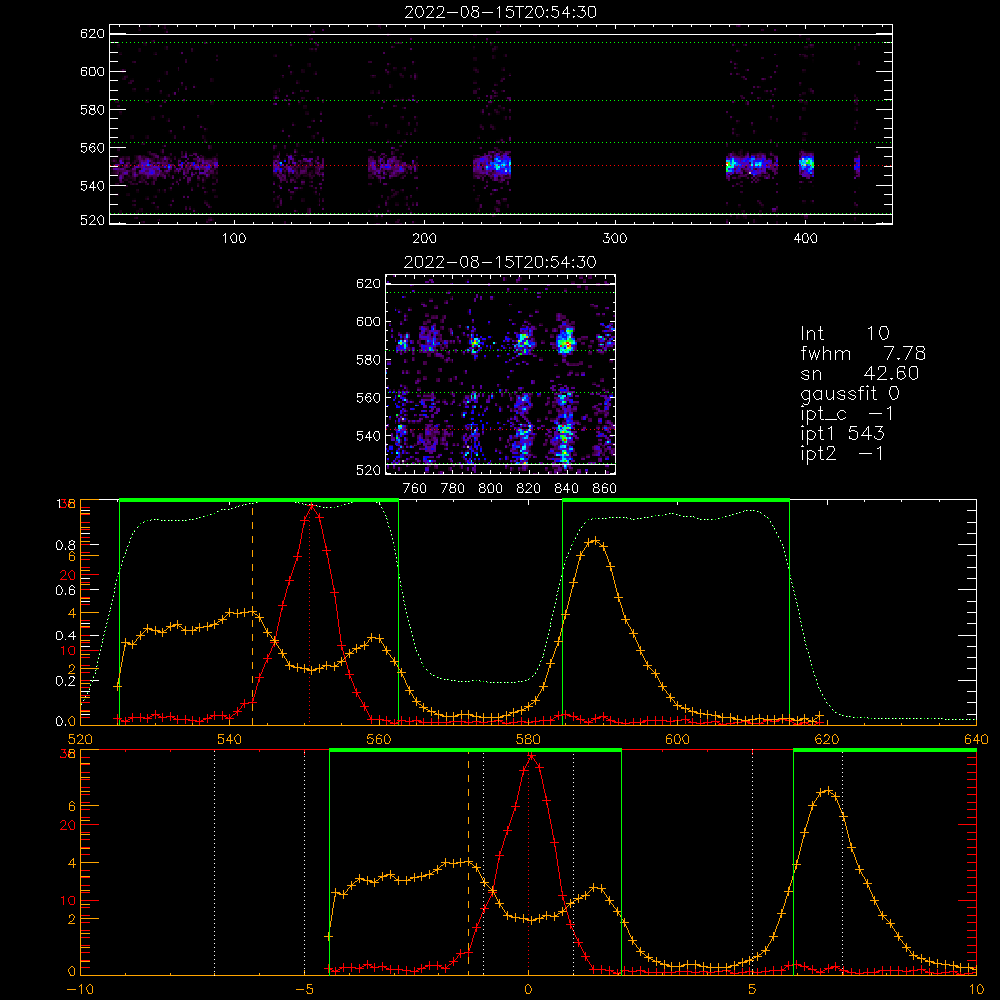Click white y-axis label 0.8 in upper profile plot
Image resolution: width=1000 pixels, height=1000 pixels.
pyautogui.click(x=66, y=545)
